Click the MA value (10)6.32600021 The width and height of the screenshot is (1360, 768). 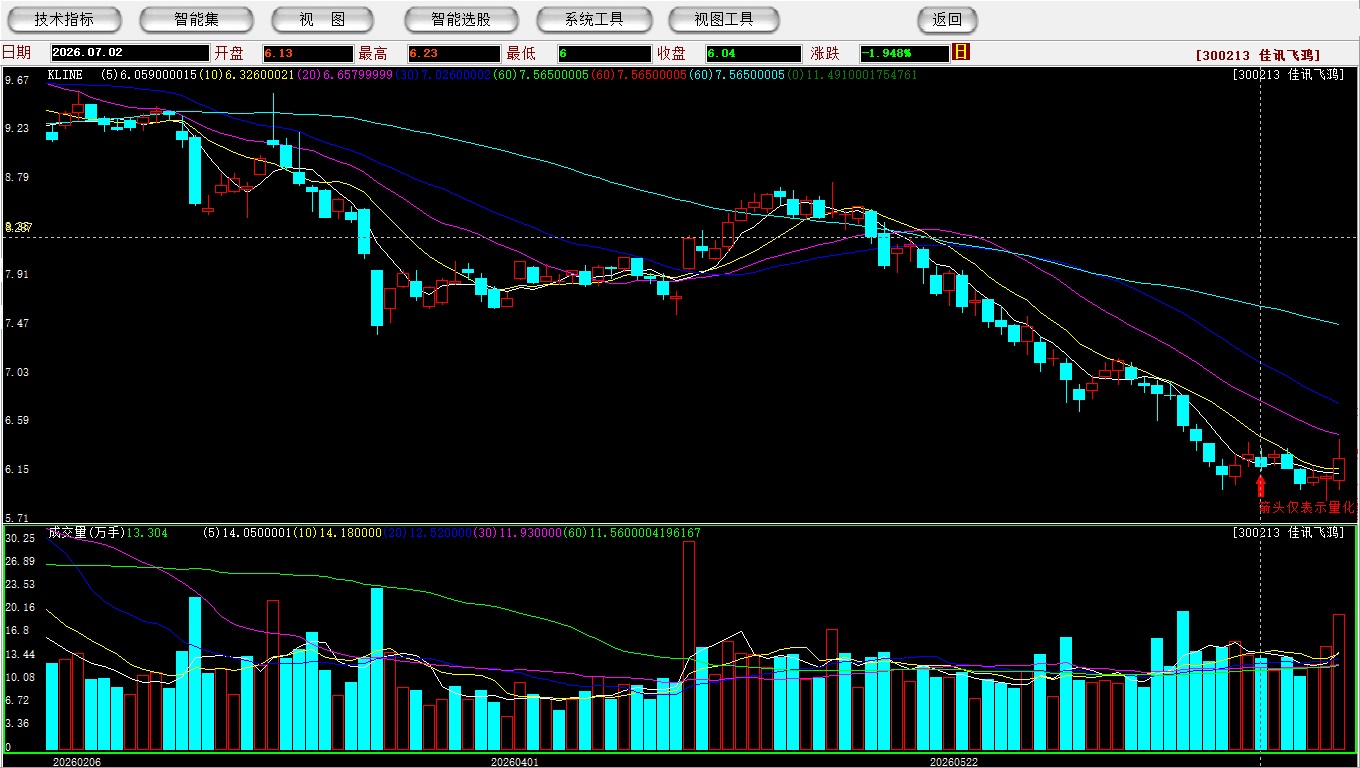coord(246,75)
